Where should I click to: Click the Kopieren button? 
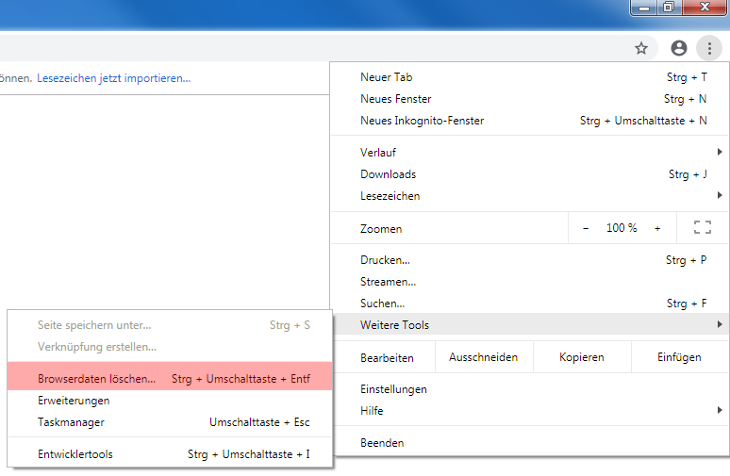click(582, 357)
